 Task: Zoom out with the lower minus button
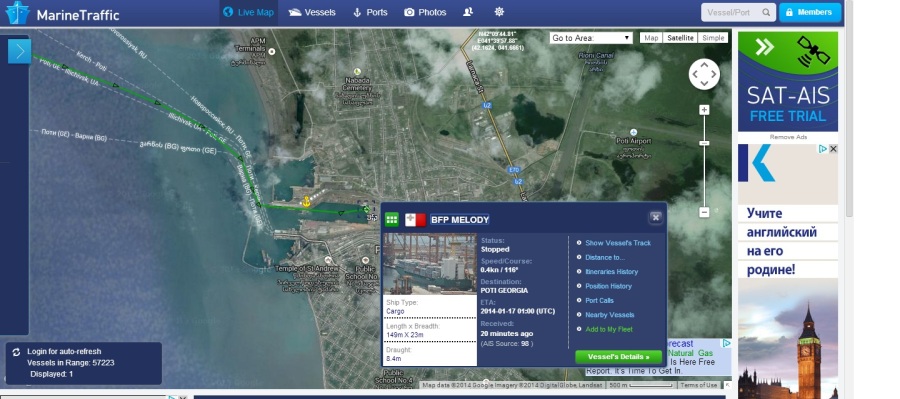click(704, 212)
